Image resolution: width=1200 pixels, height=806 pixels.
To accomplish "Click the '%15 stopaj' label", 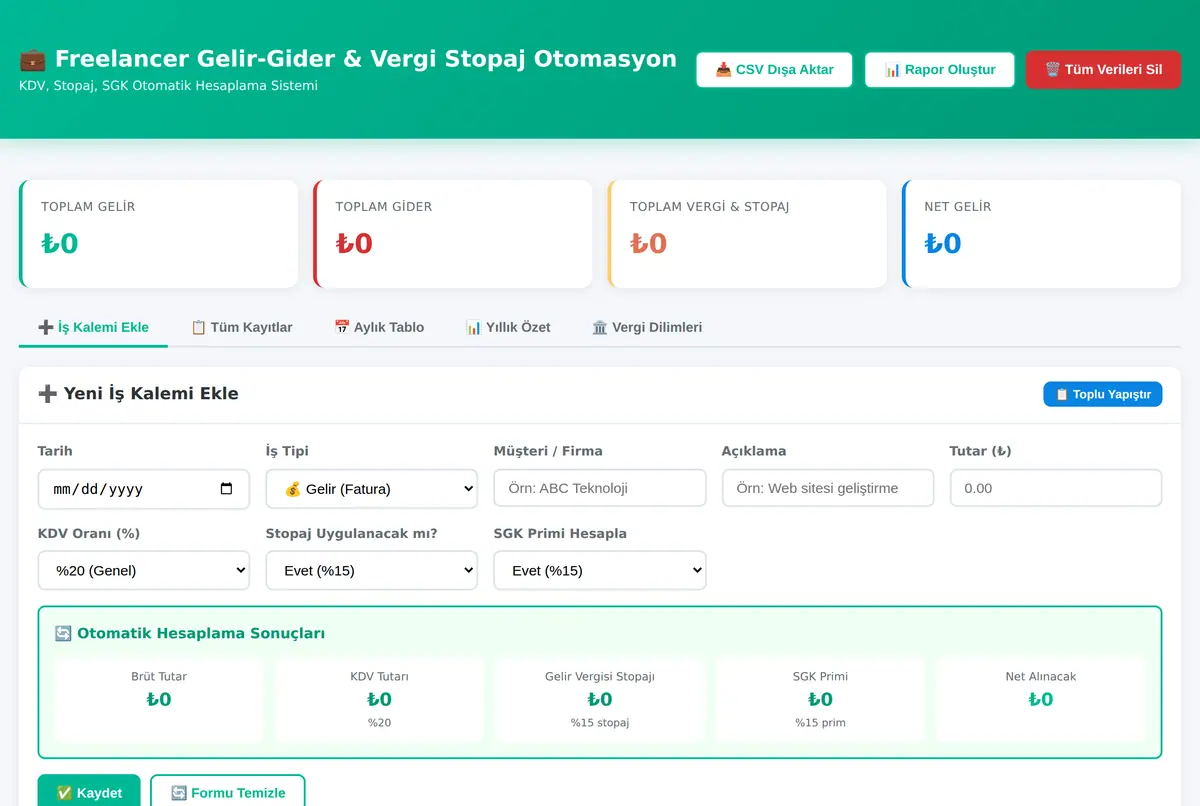I will 600,722.
